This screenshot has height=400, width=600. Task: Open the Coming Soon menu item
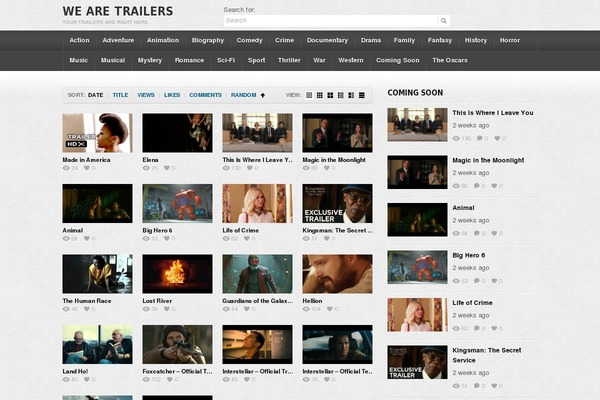point(398,60)
